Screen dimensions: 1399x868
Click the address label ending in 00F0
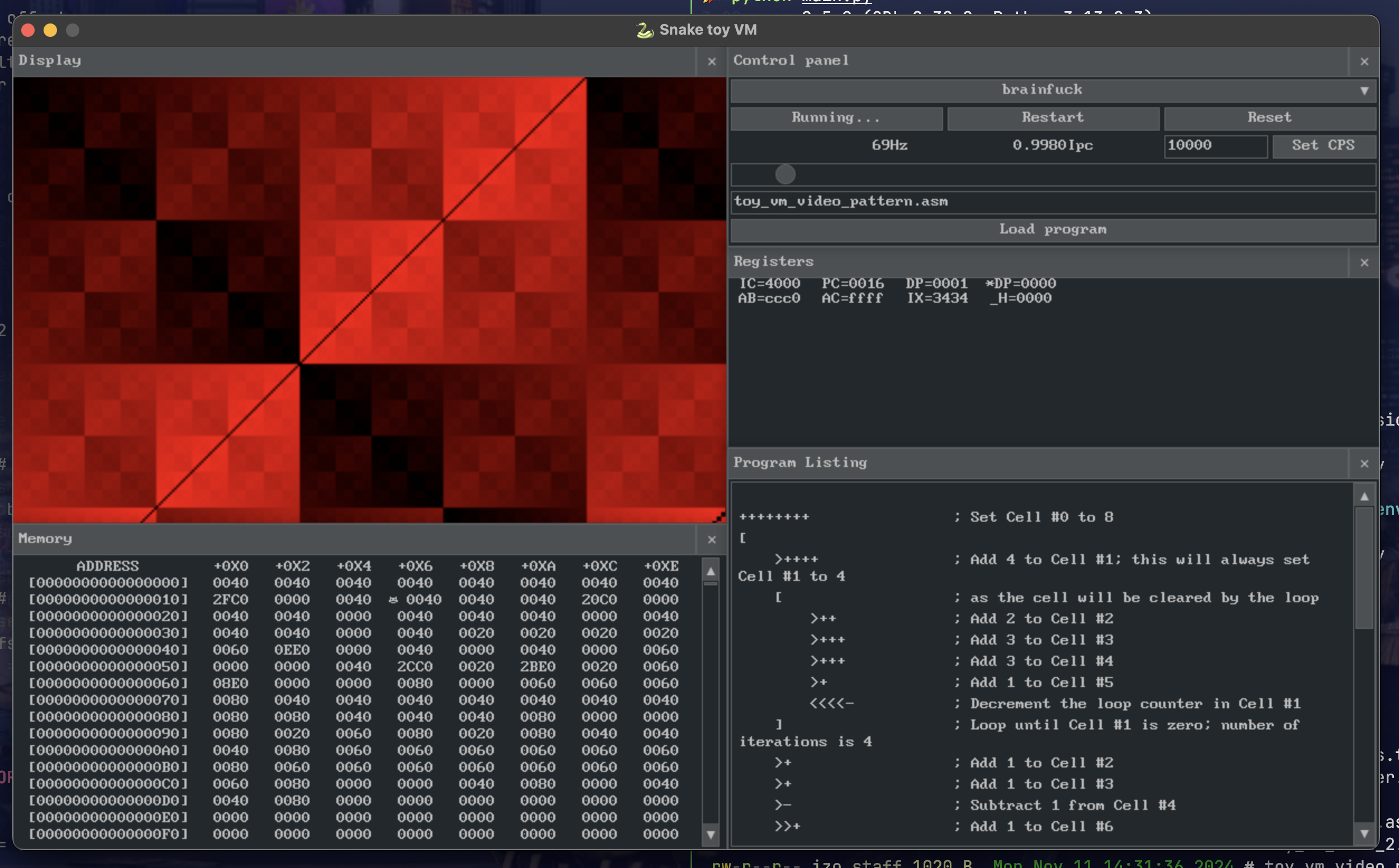pyautogui.click(x=108, y=834)
